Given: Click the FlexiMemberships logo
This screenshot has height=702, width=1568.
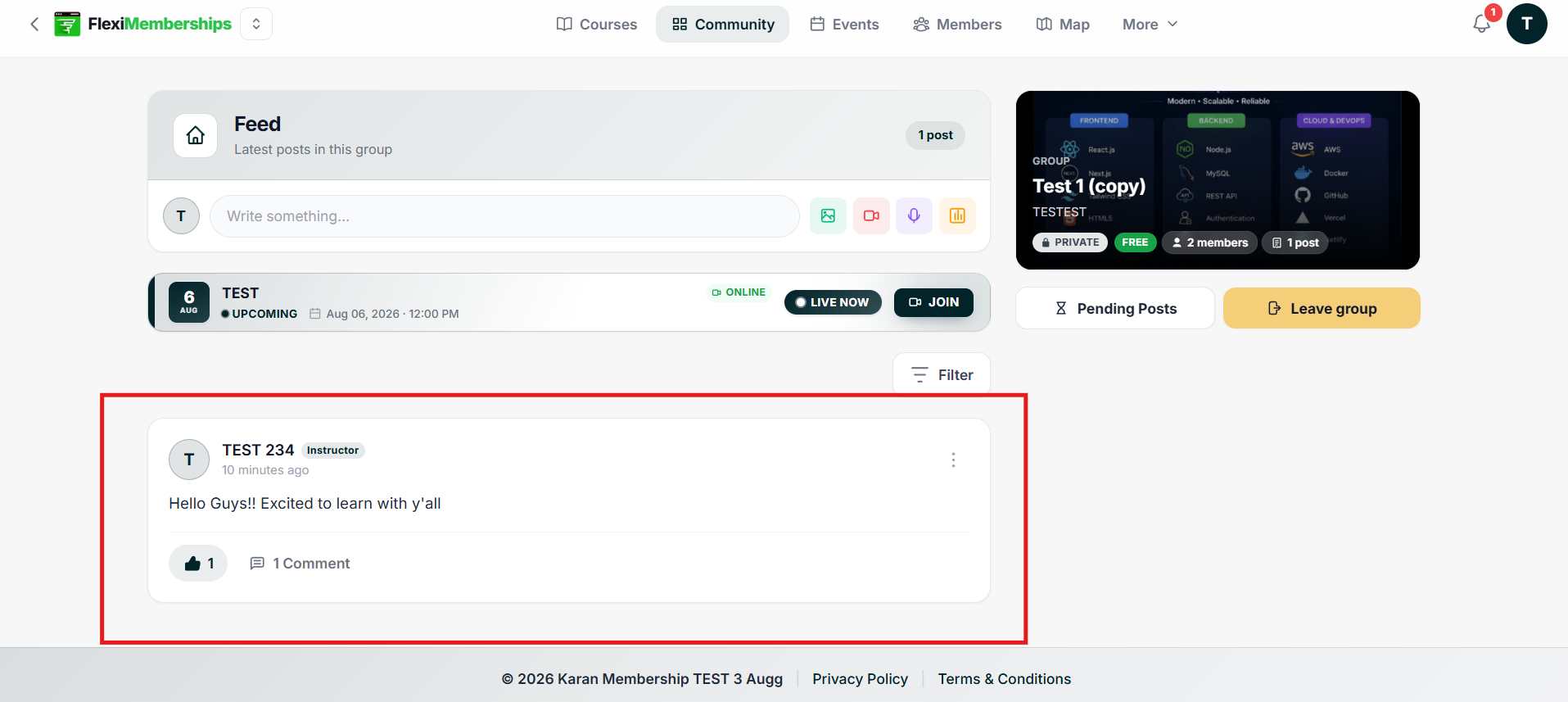Looking at the screenshot, I should point(143,24).
